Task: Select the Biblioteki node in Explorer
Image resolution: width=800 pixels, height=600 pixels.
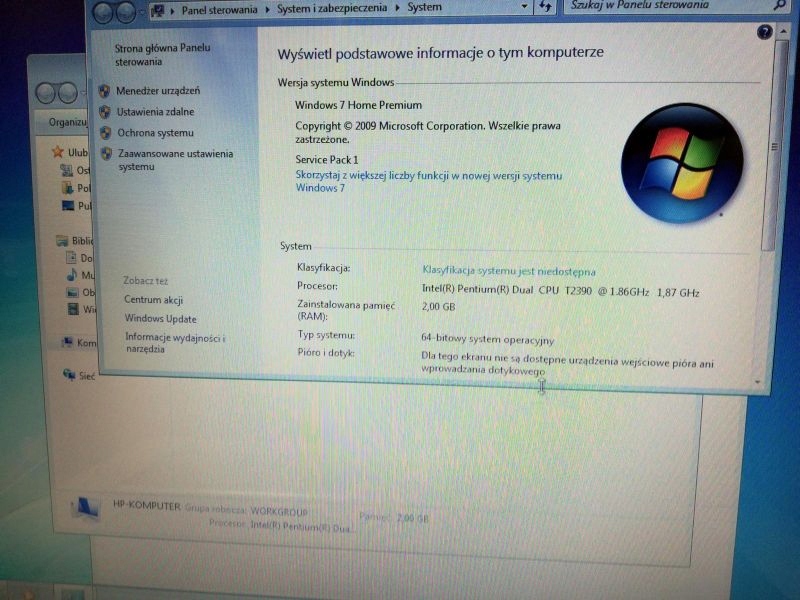Action: tap(76, 240)
